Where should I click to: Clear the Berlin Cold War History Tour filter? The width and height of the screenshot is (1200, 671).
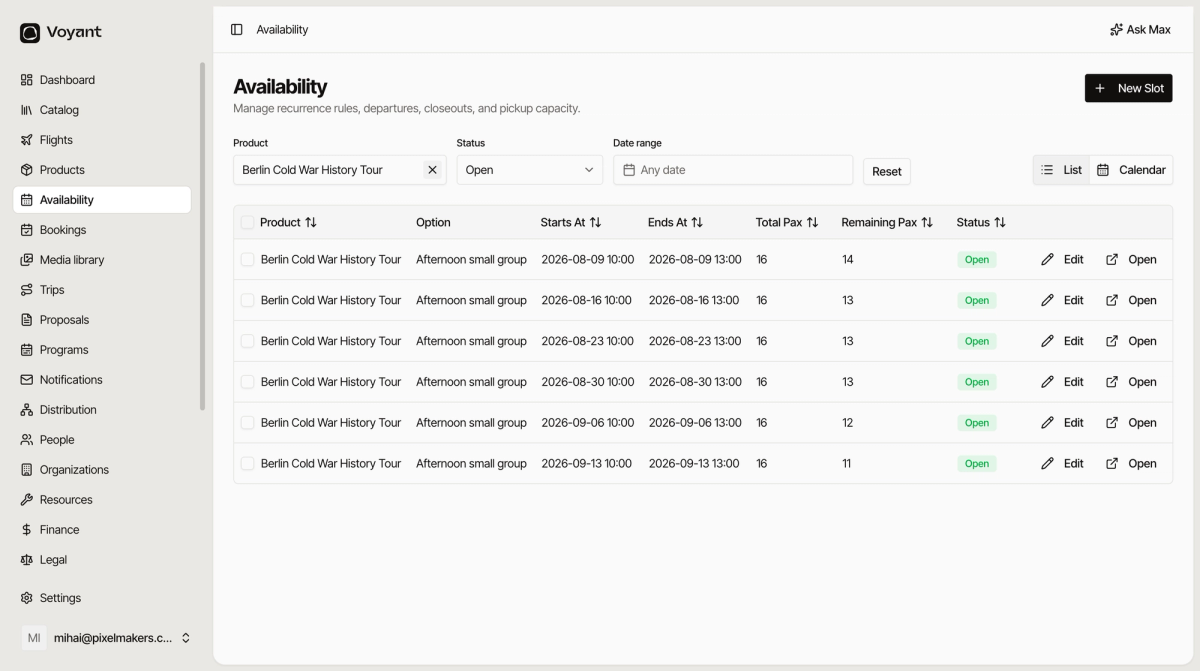432,170
